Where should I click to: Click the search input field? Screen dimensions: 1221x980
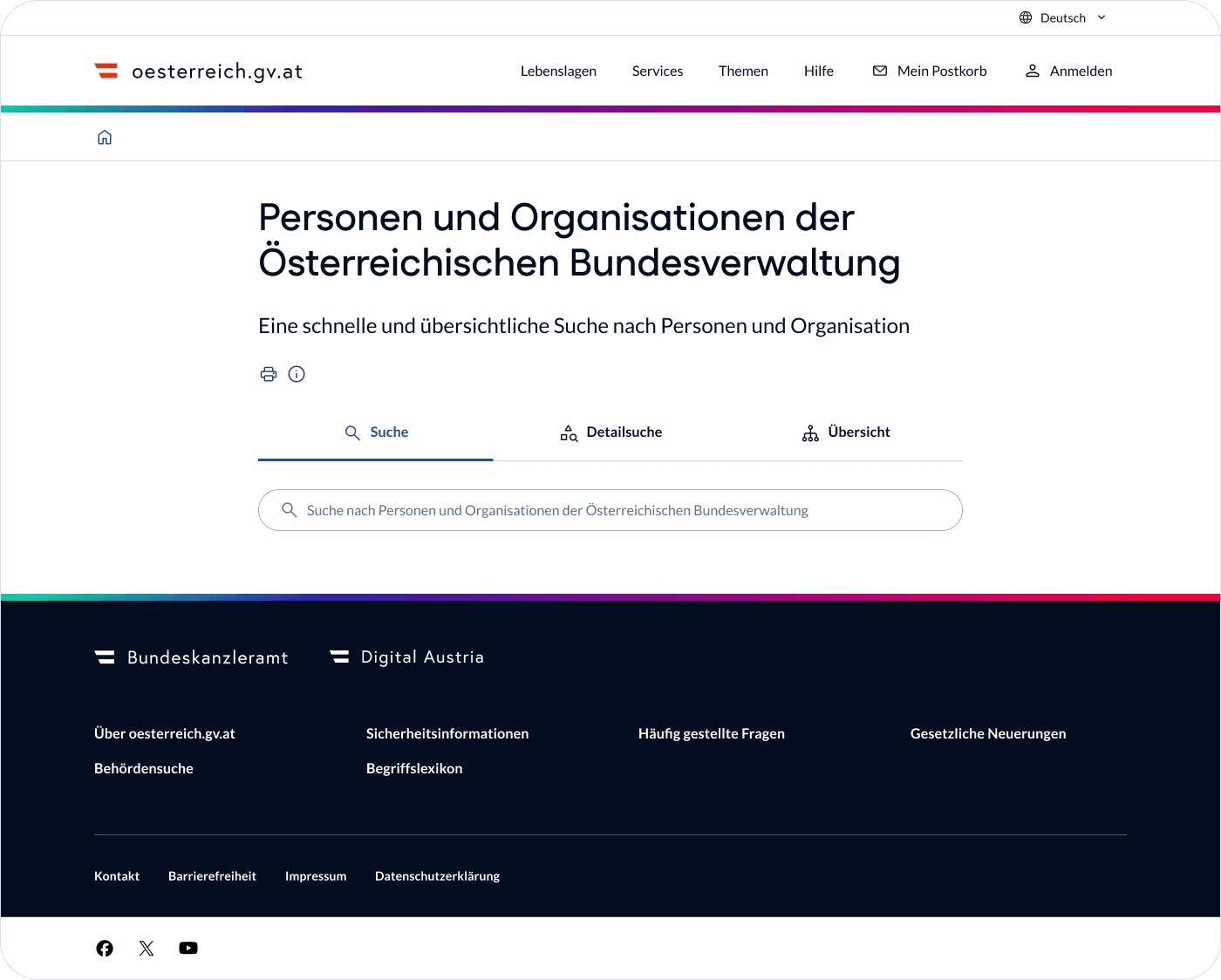[610, 510]
